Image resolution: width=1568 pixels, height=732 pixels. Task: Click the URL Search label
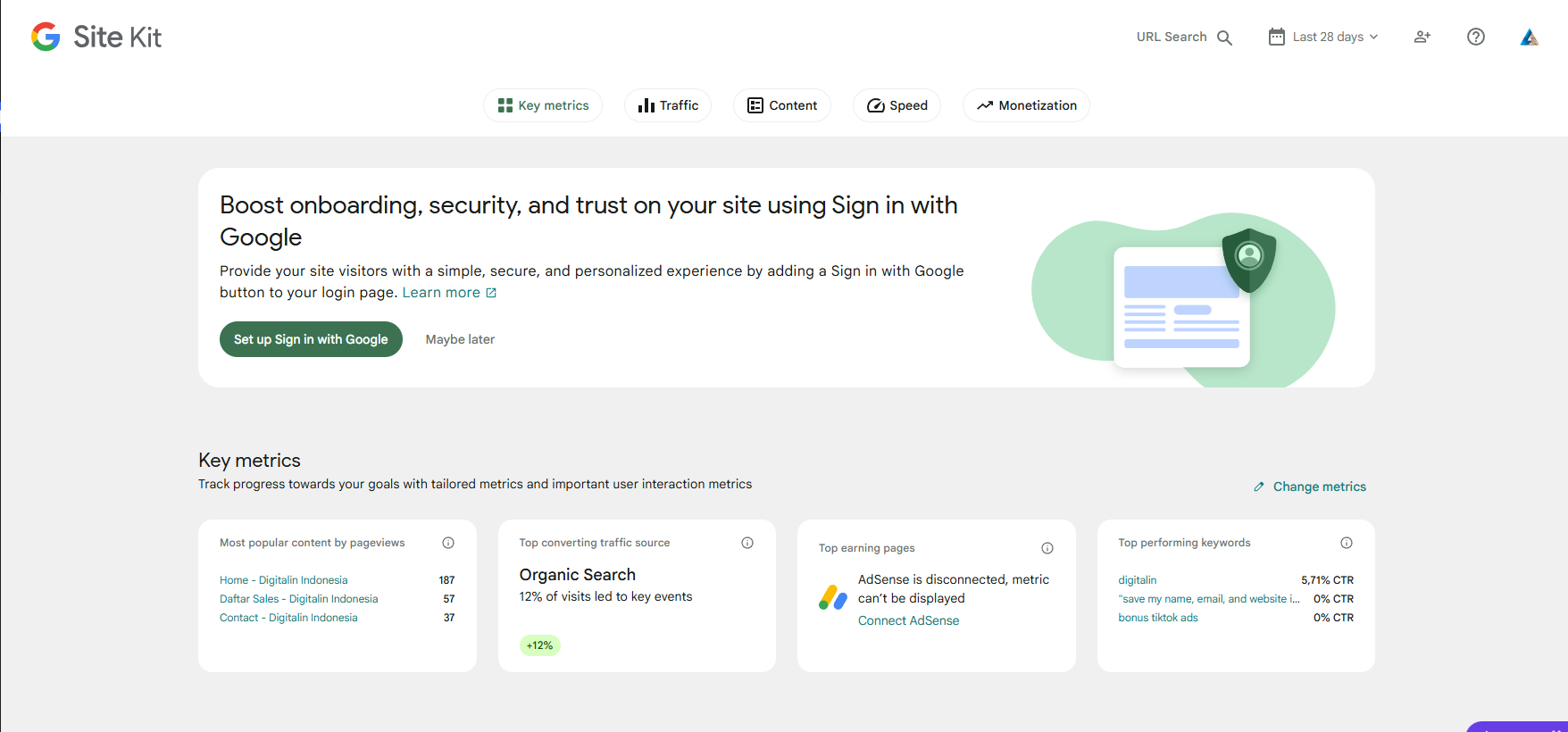pyautogui.click(x=1172, y=37)
